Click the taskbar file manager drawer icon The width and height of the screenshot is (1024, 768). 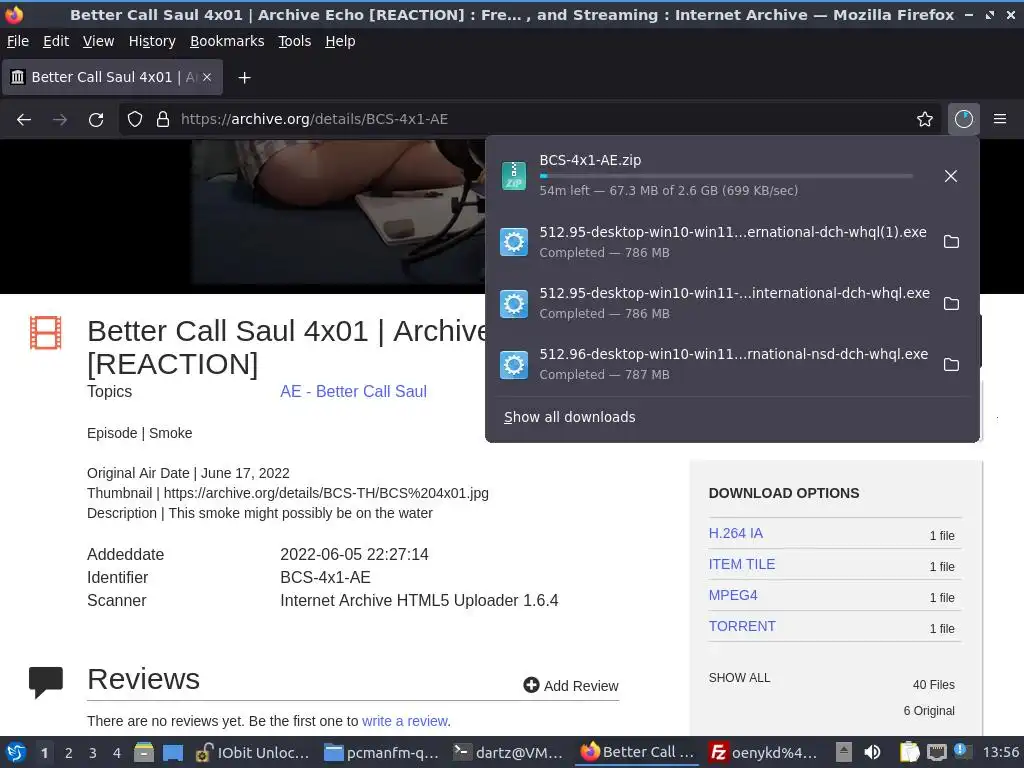click(x=144, y=752)
